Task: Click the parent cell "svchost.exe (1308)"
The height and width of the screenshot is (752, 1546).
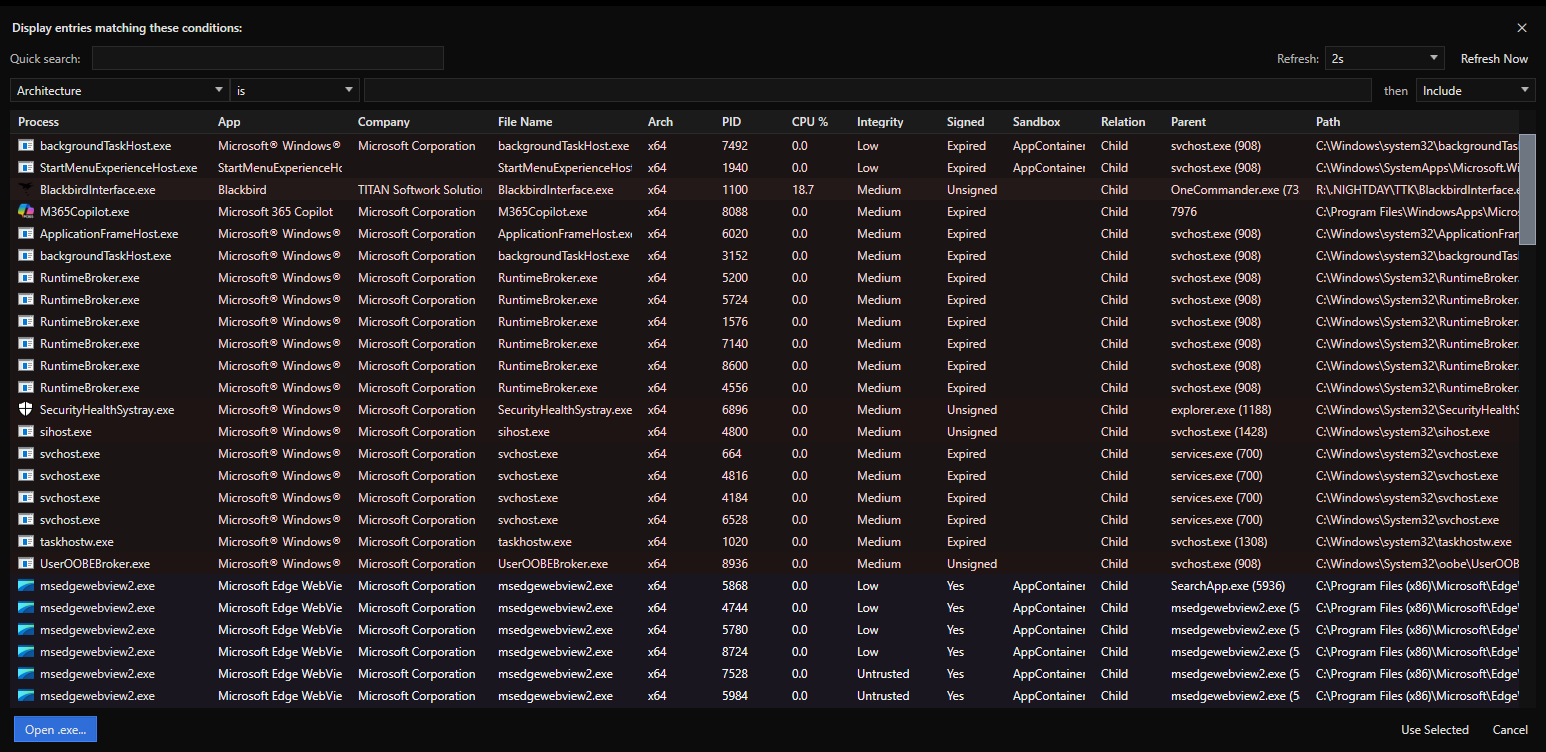Action: click(1219, 542)
